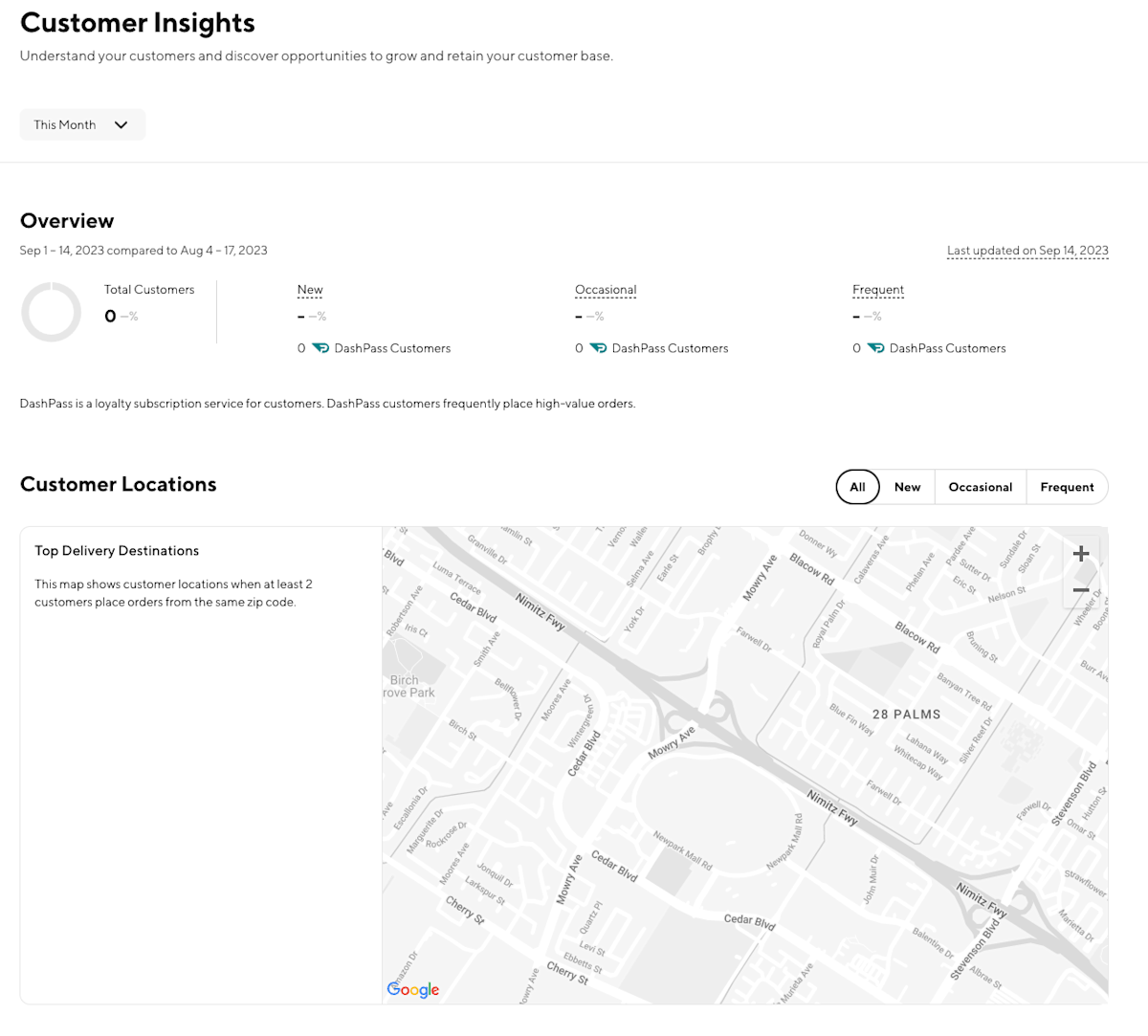
Task: Open the Last updated on Sep 14 link
Action: [x=1027, y=250]
